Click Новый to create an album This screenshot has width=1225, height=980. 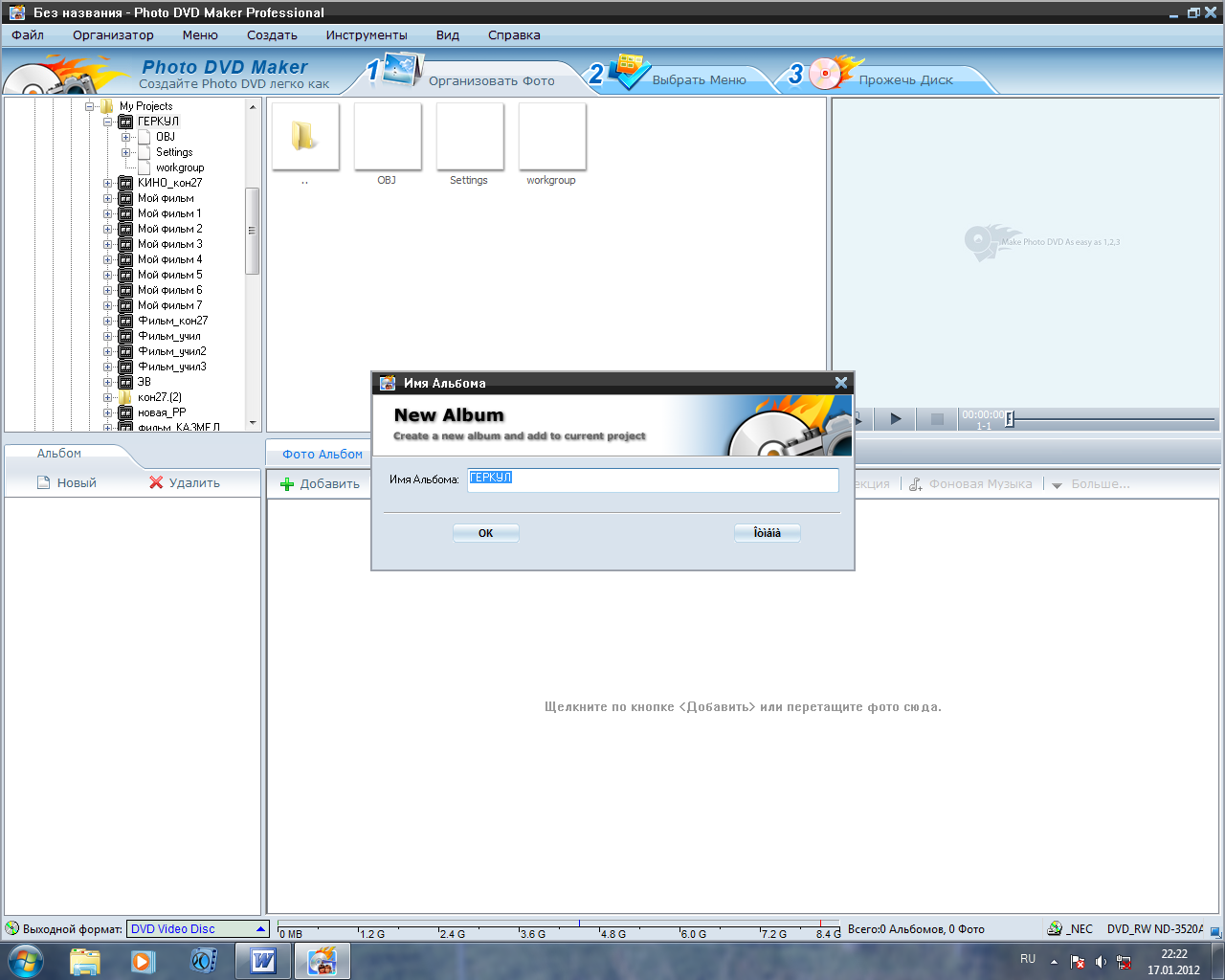pyautogui.click(x=67, y=483)
